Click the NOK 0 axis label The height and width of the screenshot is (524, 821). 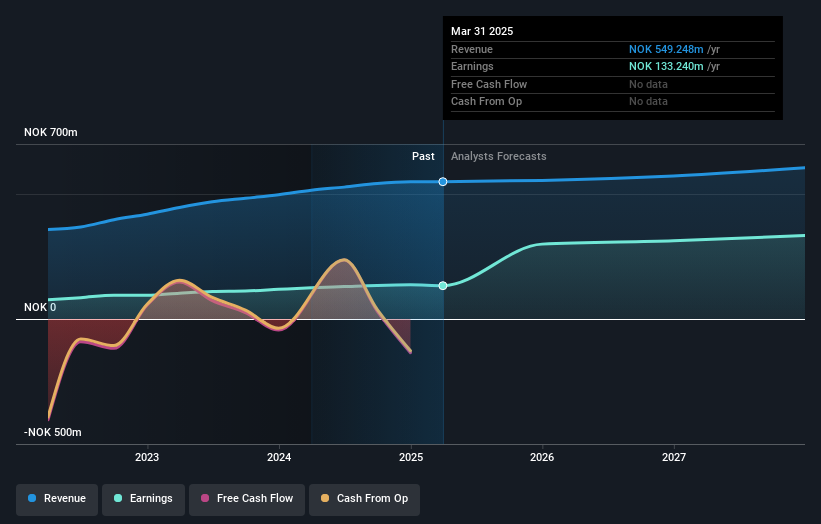40,307
